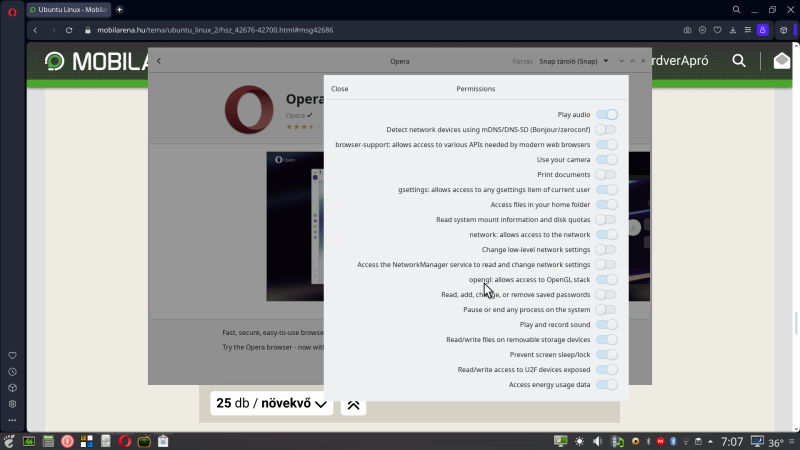
Task: Disable Access energy usage data
Action: point(607,385)
